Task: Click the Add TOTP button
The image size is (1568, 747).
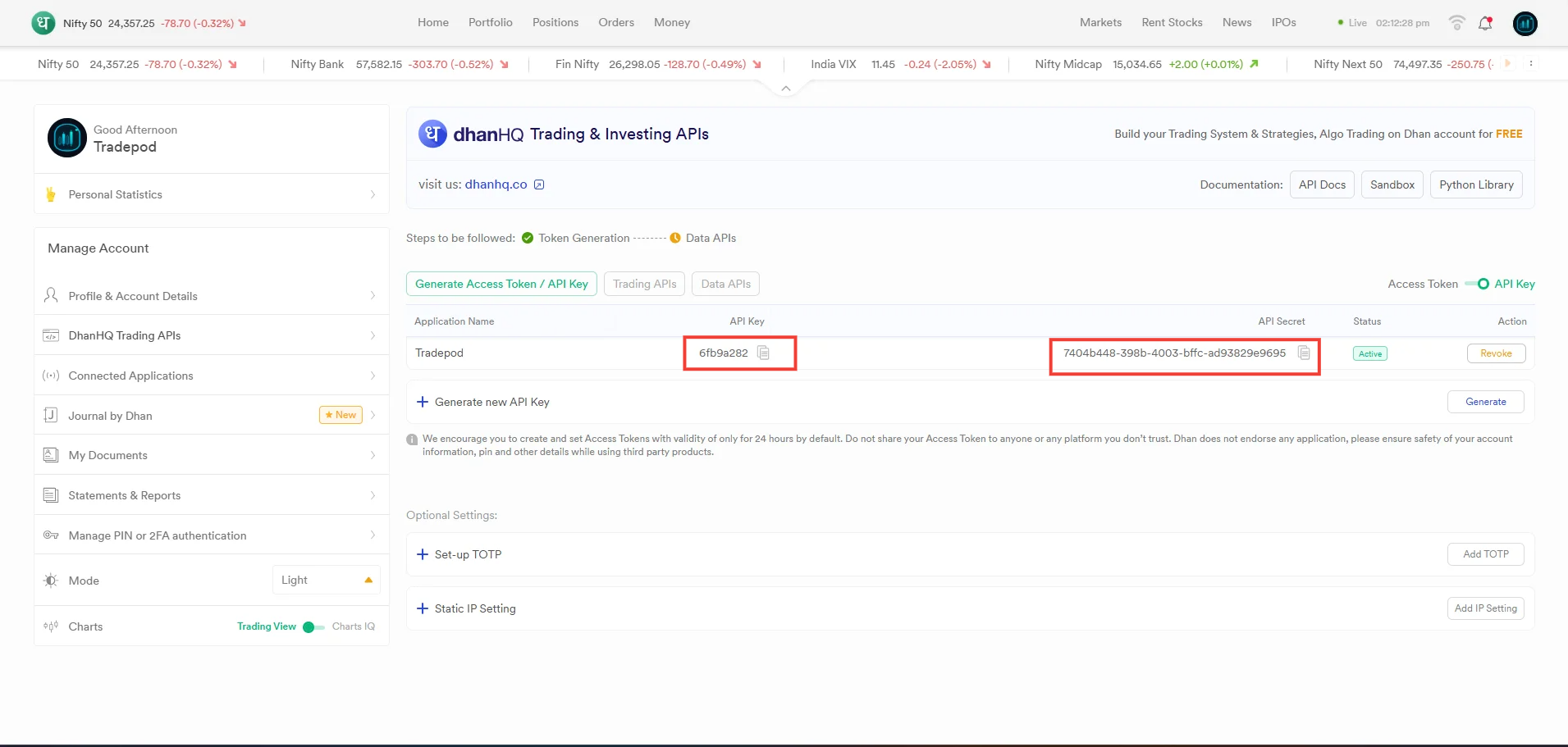Action: (1486, 554)
